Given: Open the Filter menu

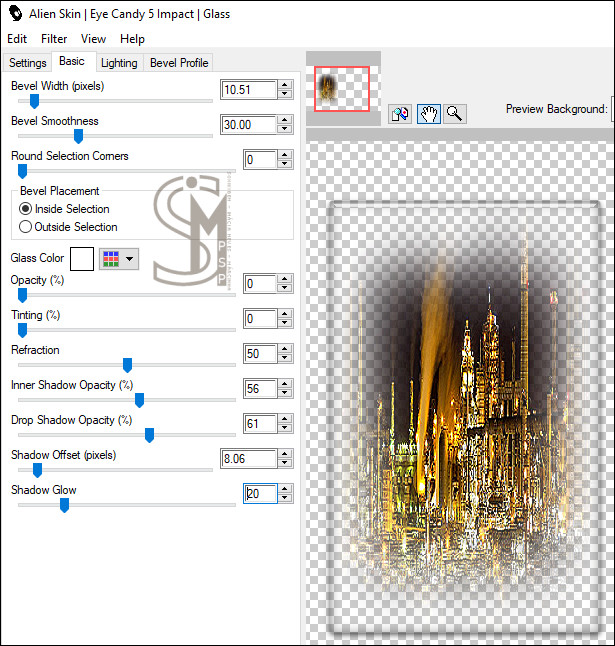Looking at the screenshot, I should [x=54, y=39].
